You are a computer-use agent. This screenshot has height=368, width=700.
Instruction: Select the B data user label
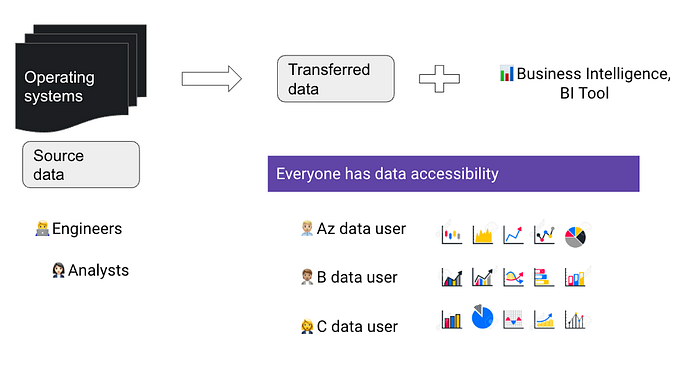click(x=349, y=277)
